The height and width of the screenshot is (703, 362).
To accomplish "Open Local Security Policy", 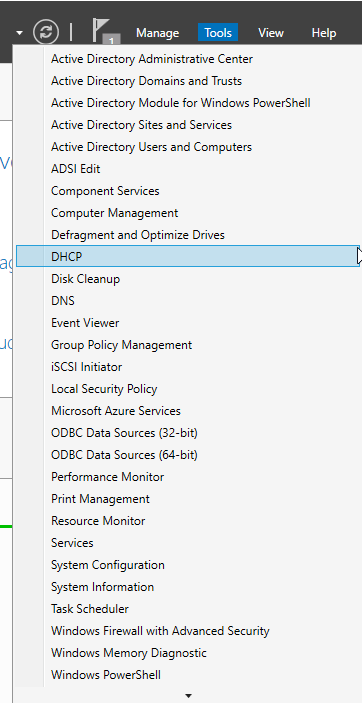I will (x=188, y=389).
